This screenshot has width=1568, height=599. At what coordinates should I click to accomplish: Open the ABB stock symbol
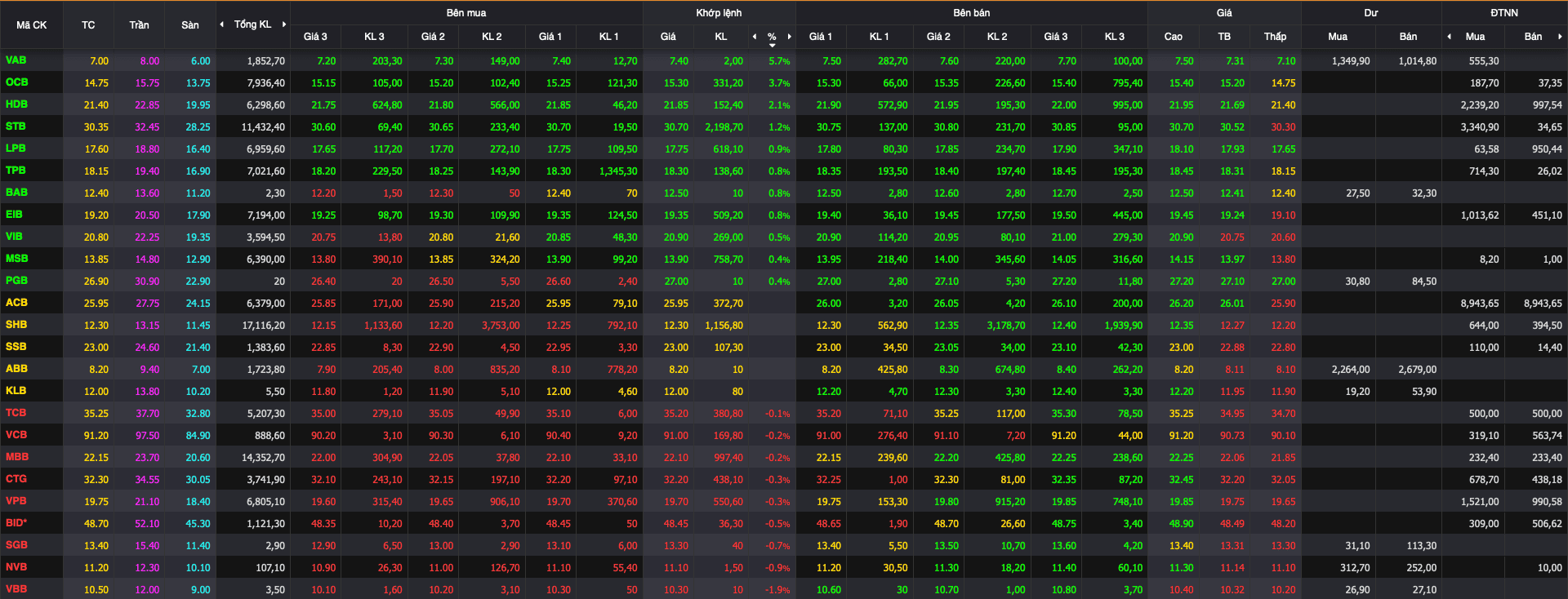point(16,369)
